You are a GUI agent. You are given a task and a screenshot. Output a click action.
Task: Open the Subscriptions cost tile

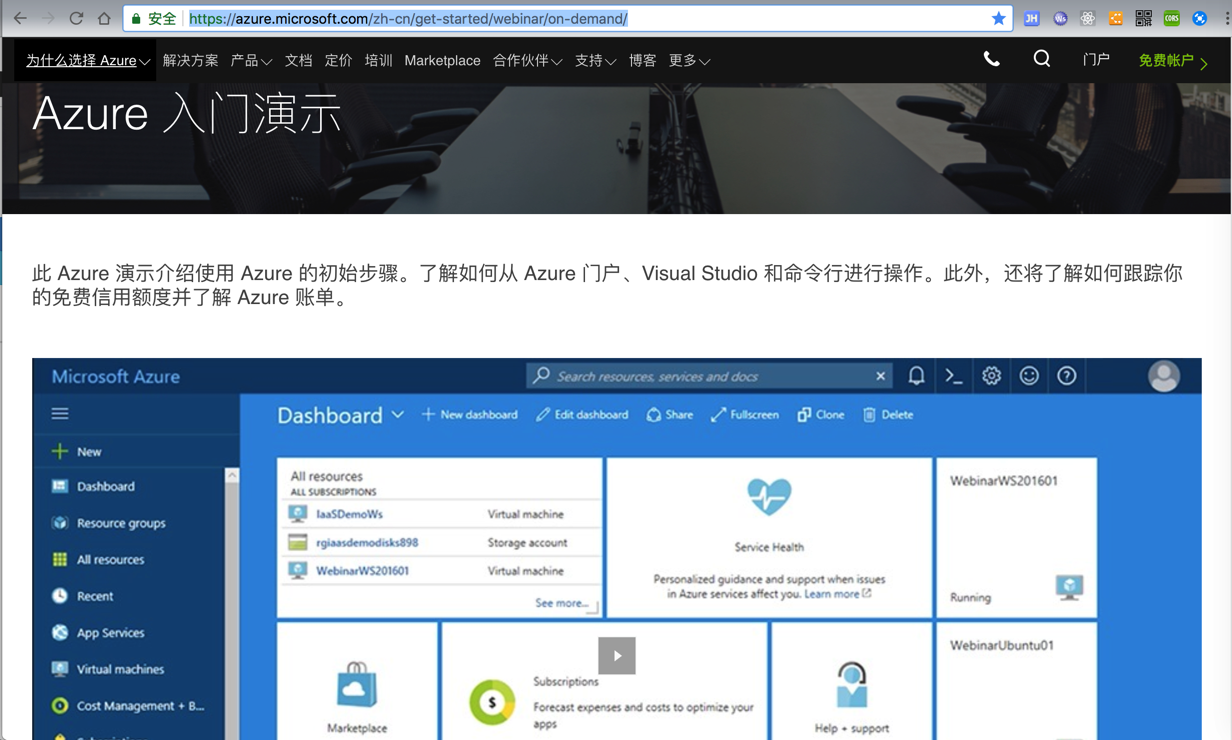[x=604, y=681]
